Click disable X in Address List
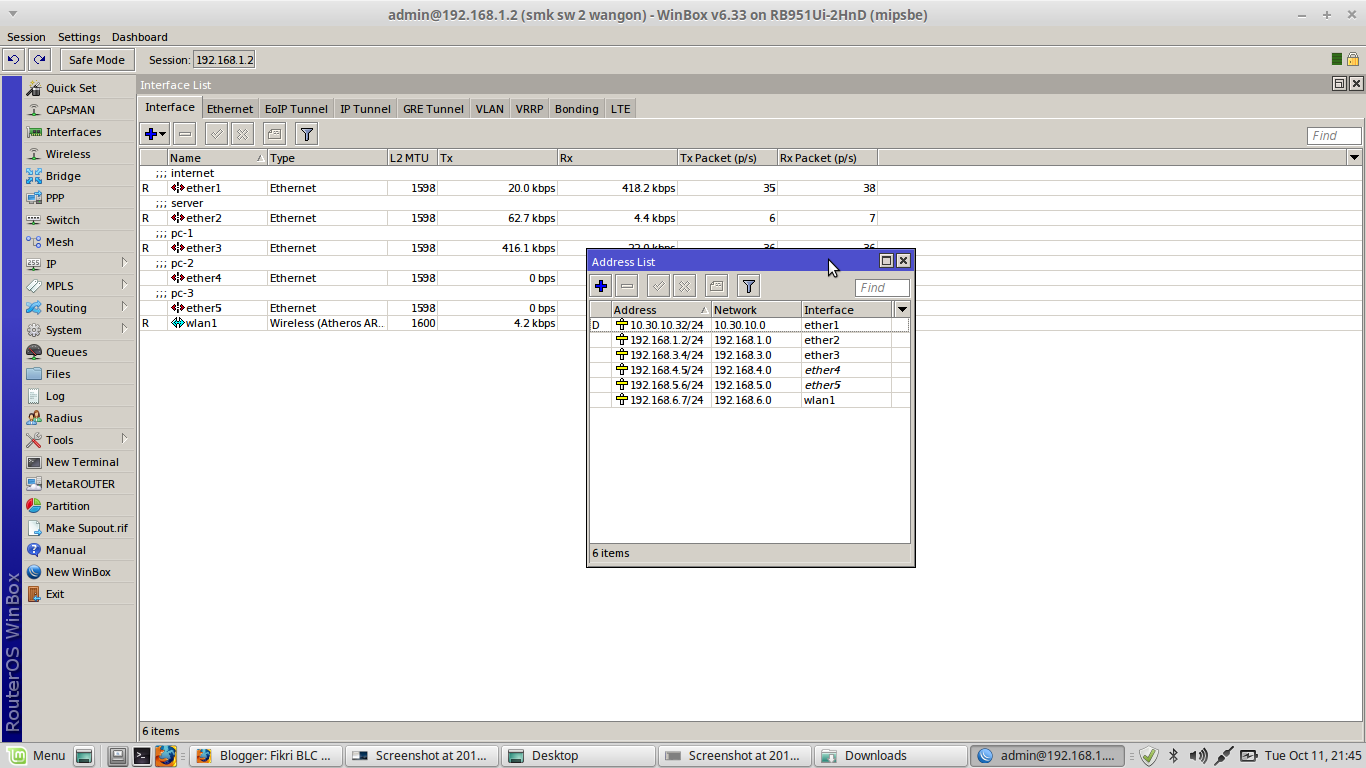The height and width of the screenshot is (768, 1366). [x=684, y=287]
